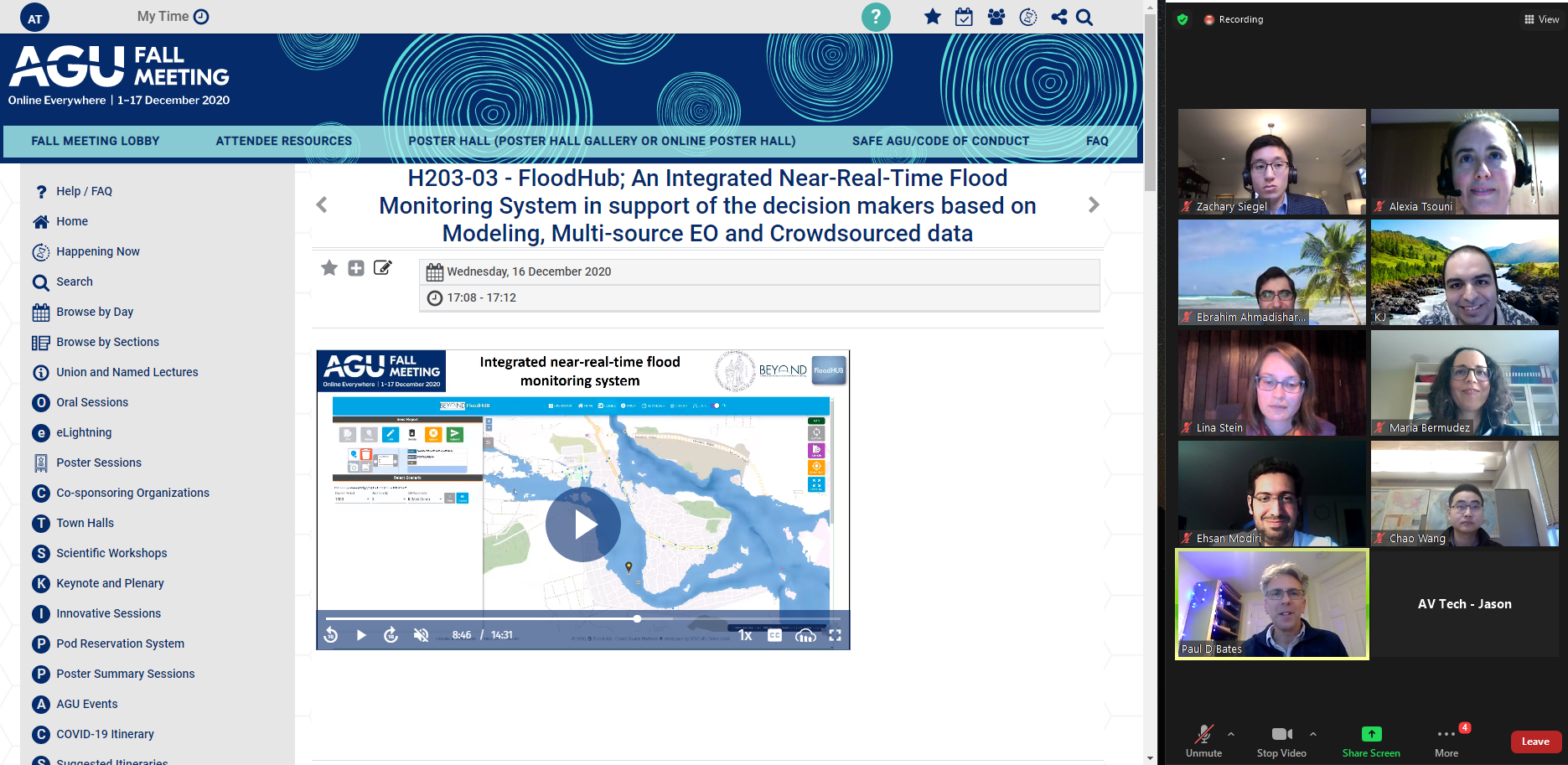The height and width of the screenshot is (765, 1568).
Task: Go to Fall Meeting Lobby tab
Action: (x=96, y=141)
